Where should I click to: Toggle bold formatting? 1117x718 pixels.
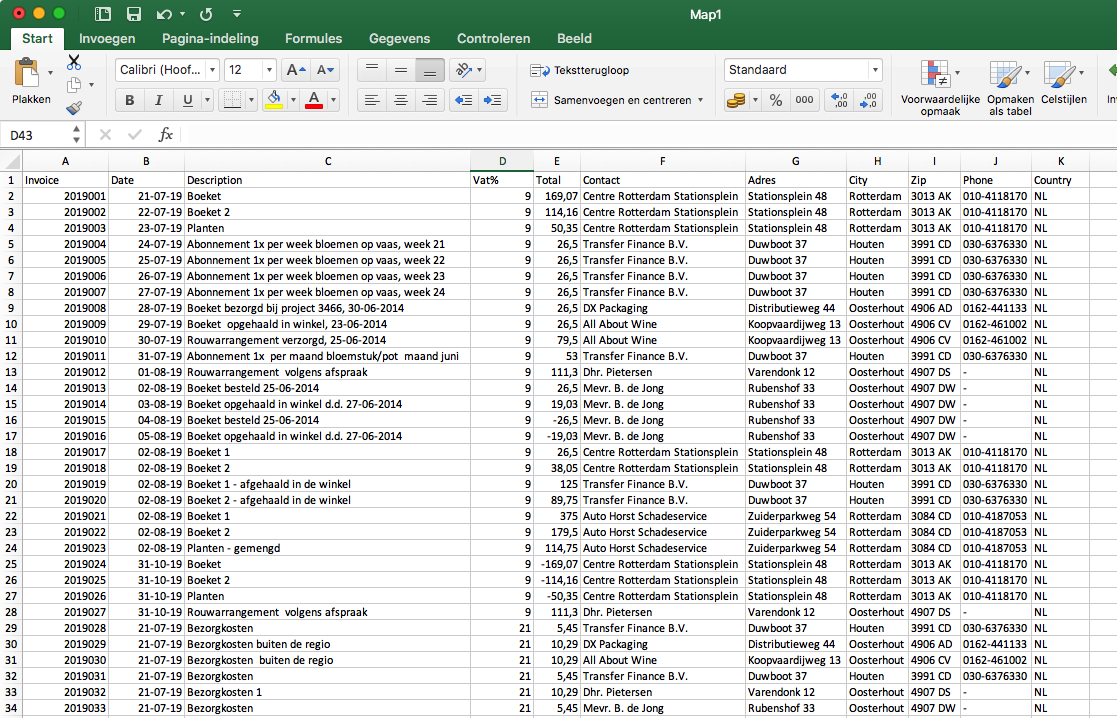(x=129, y=100)
